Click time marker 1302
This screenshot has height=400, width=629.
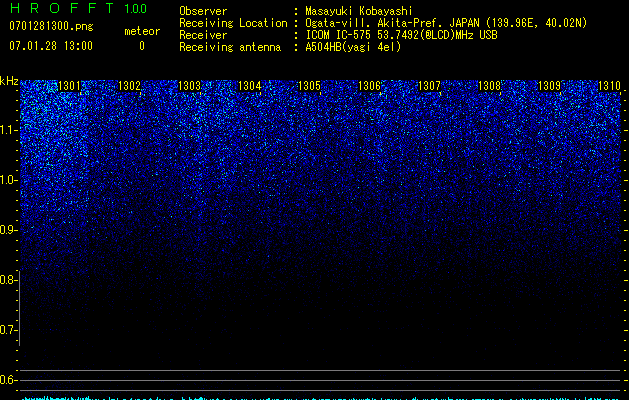click(x=130, y=86)
